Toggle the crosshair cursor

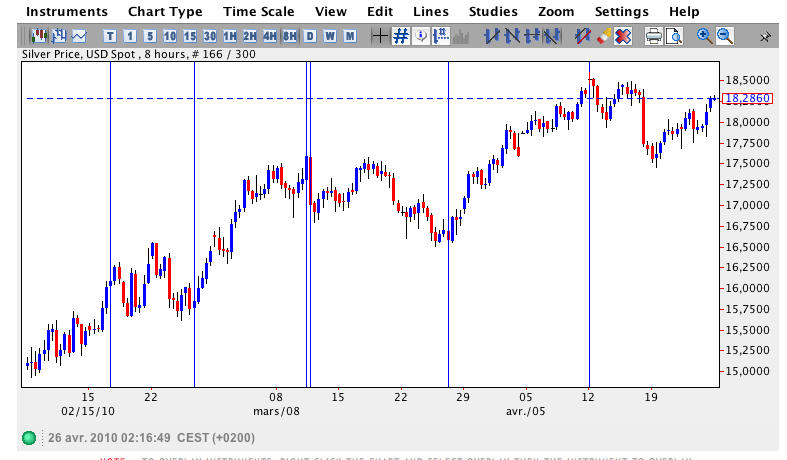(380, 36)
